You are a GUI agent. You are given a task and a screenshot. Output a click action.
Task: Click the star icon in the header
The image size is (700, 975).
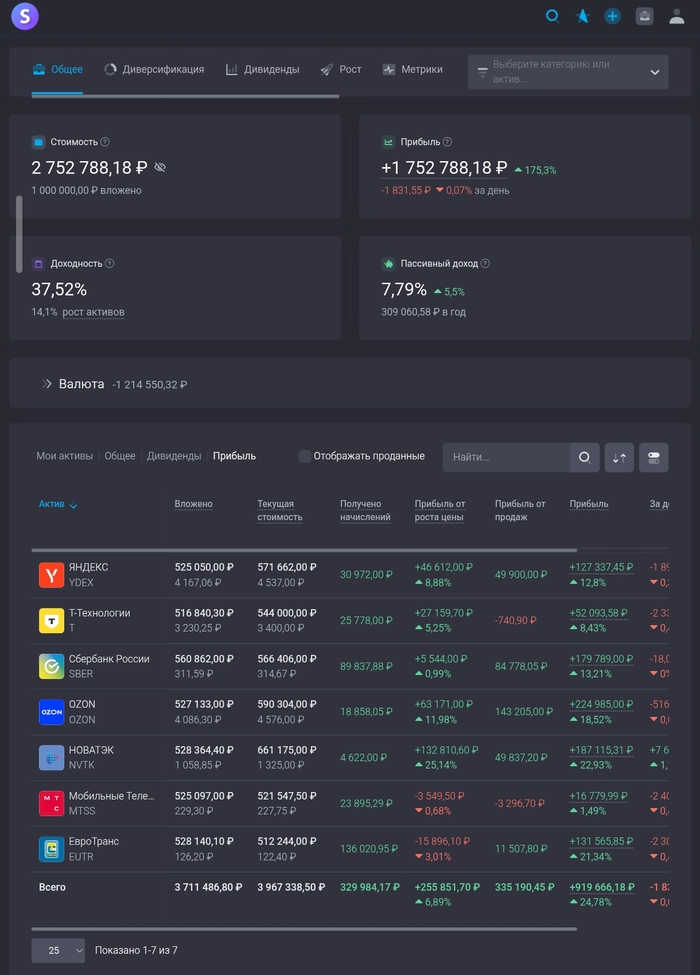pos(582,16)
